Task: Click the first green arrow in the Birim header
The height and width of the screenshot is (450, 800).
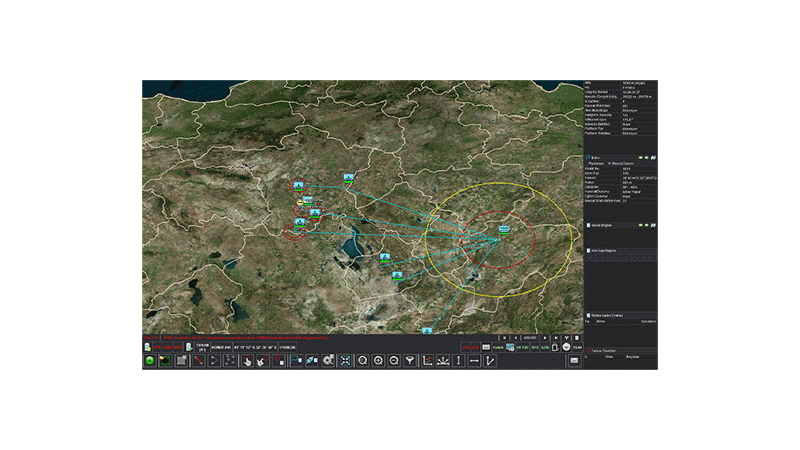Action: (641, 158)
